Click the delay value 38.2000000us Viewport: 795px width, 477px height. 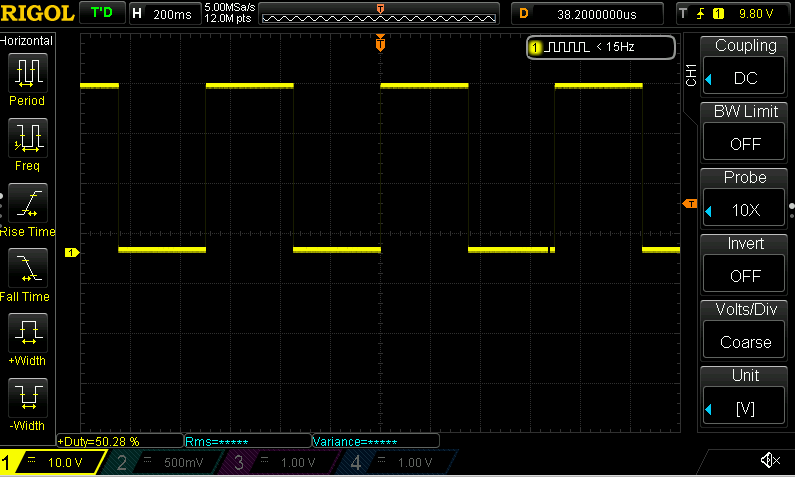[597, 14]
